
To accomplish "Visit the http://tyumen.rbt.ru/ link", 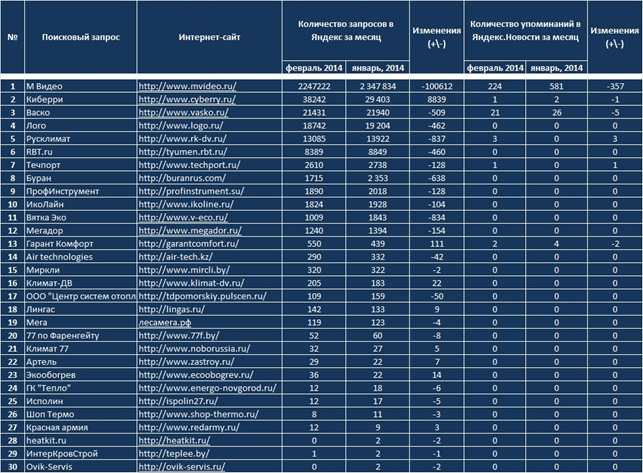I will coord(183,152).
